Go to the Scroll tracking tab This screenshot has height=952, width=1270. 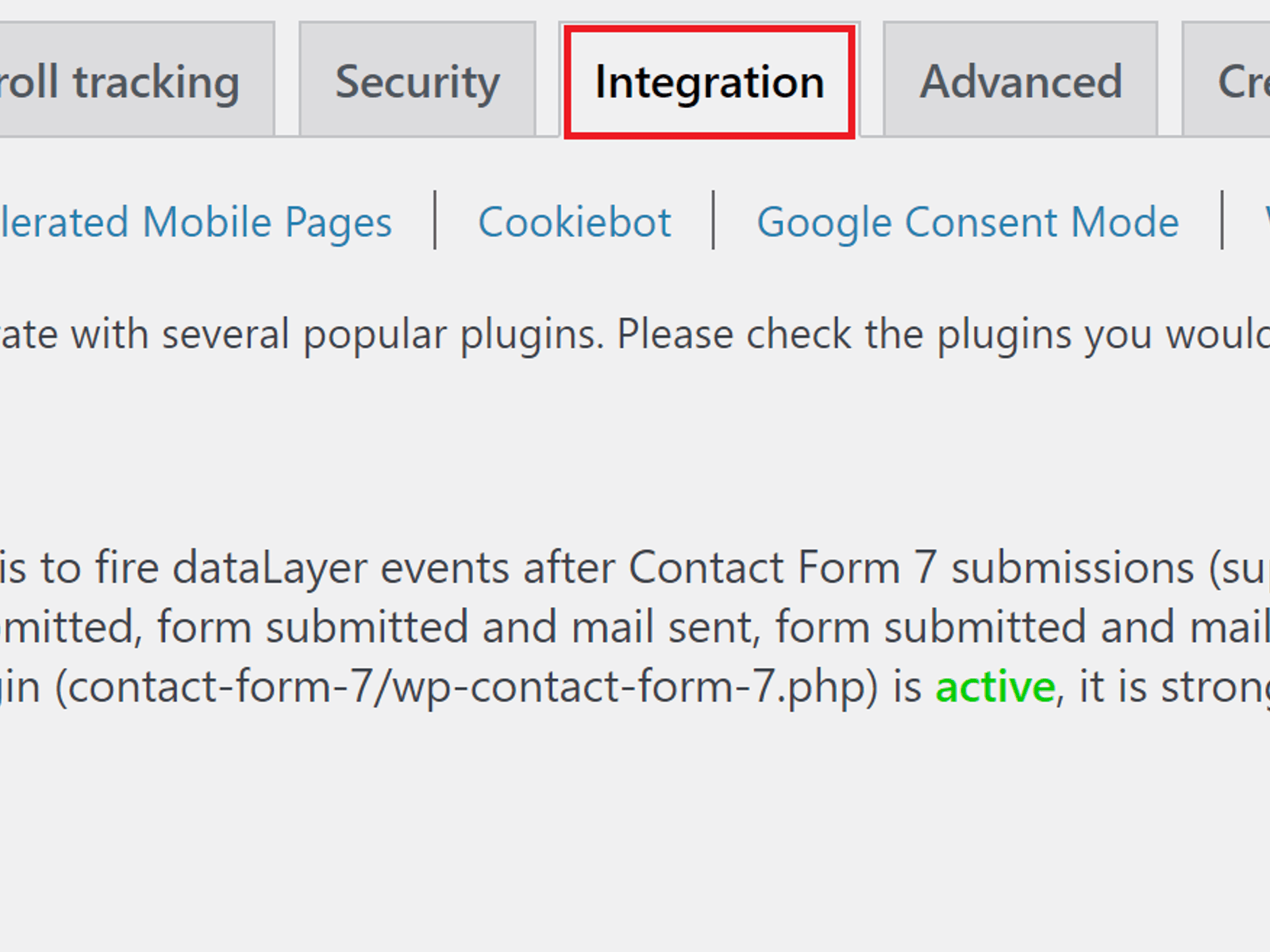tap(127, 82)
